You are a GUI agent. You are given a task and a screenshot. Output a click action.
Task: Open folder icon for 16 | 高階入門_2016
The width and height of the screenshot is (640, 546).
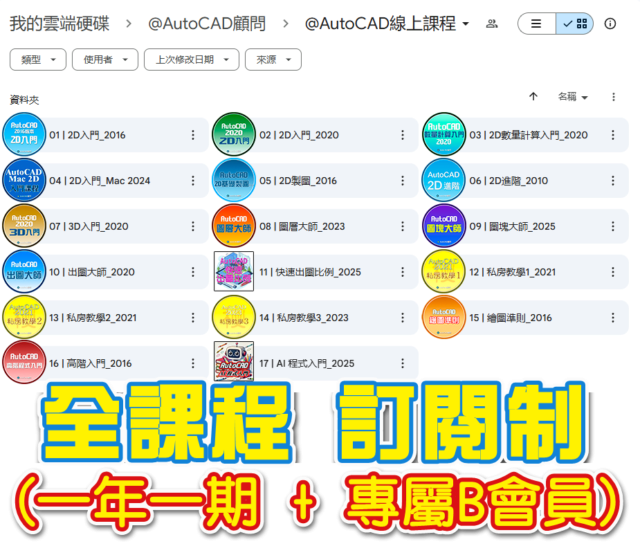tap(24, 363)
